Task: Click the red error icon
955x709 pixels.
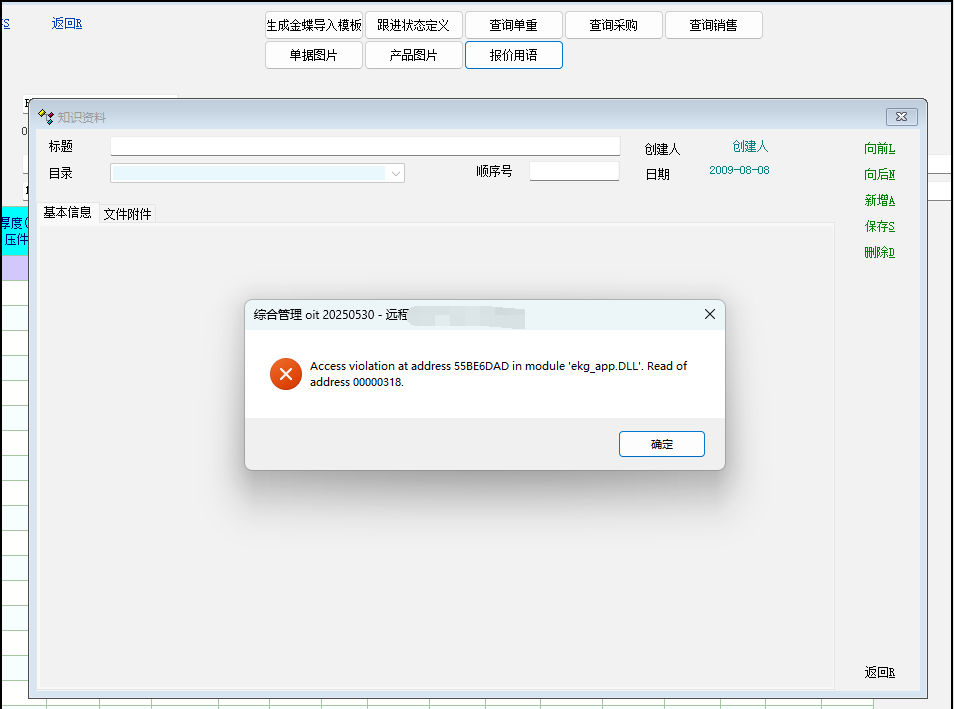Action: coord(285,374)
